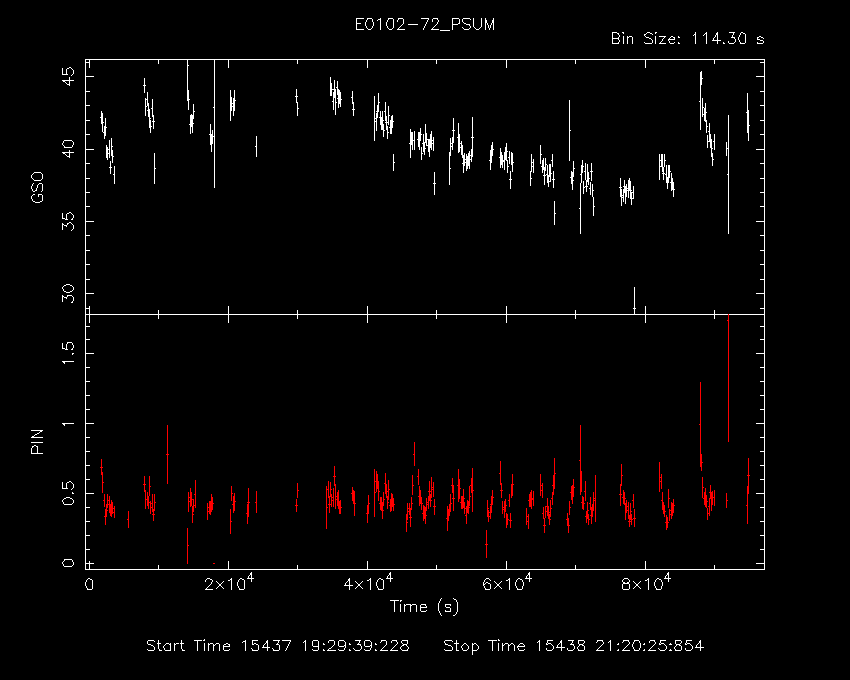Image resolution: width=850 pixels, height=680 pixels.
Task: Click the 8×10^4 time tick label
Action: [x=646, y=583]
